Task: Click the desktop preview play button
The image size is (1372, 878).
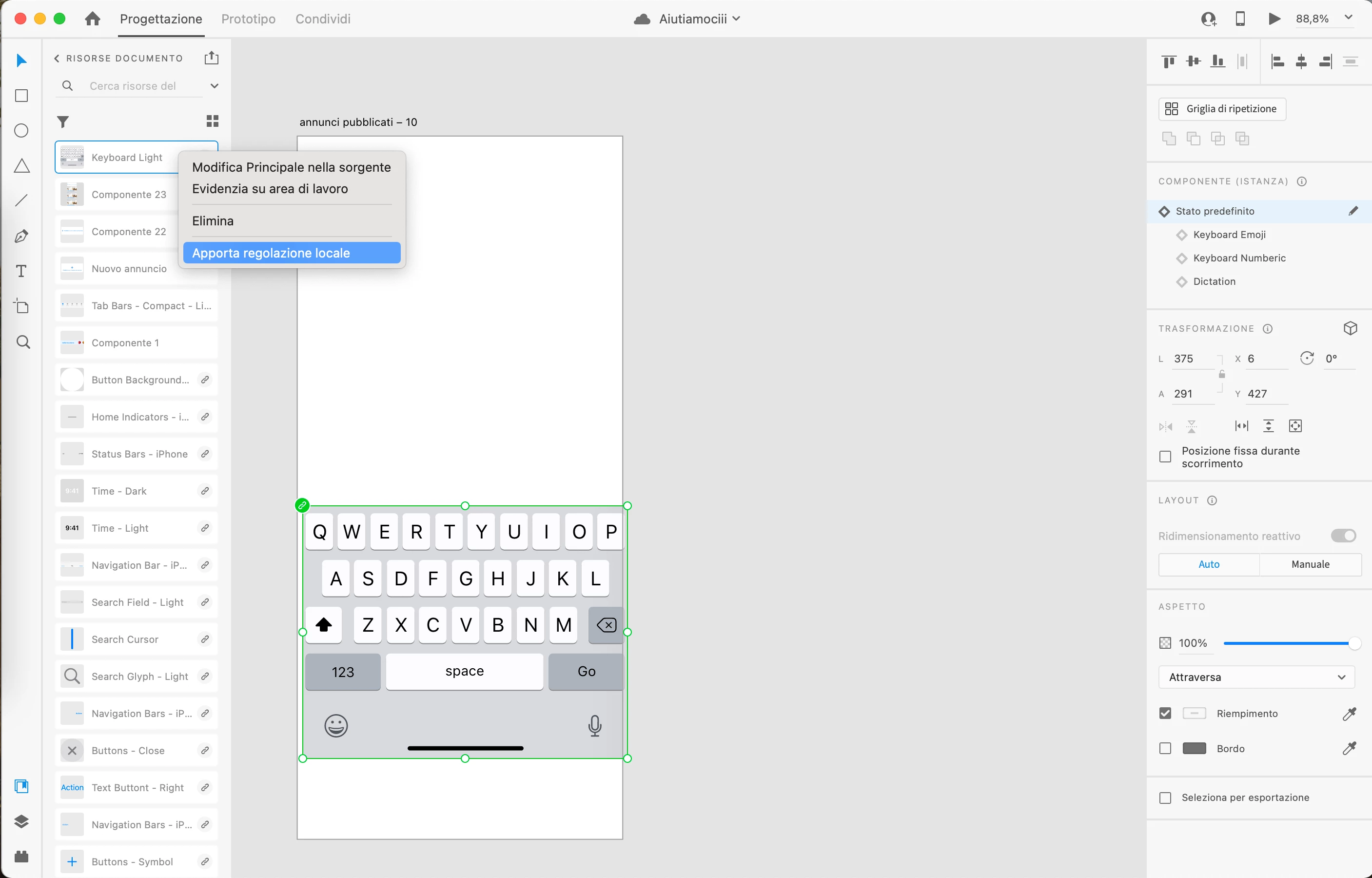Action: point(1274,19)
